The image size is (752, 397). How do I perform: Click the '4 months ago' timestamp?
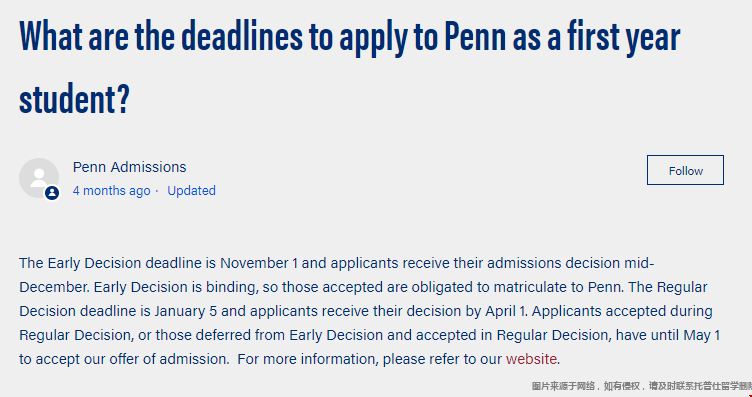click(x=111, y=191)
